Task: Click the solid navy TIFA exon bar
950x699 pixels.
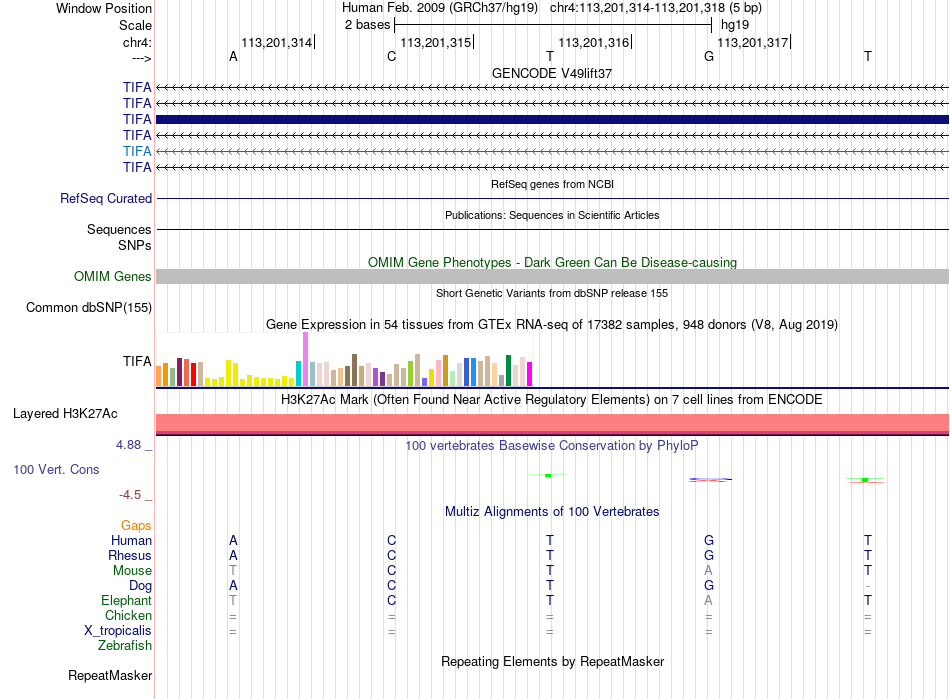Action: tap(552, 119)
